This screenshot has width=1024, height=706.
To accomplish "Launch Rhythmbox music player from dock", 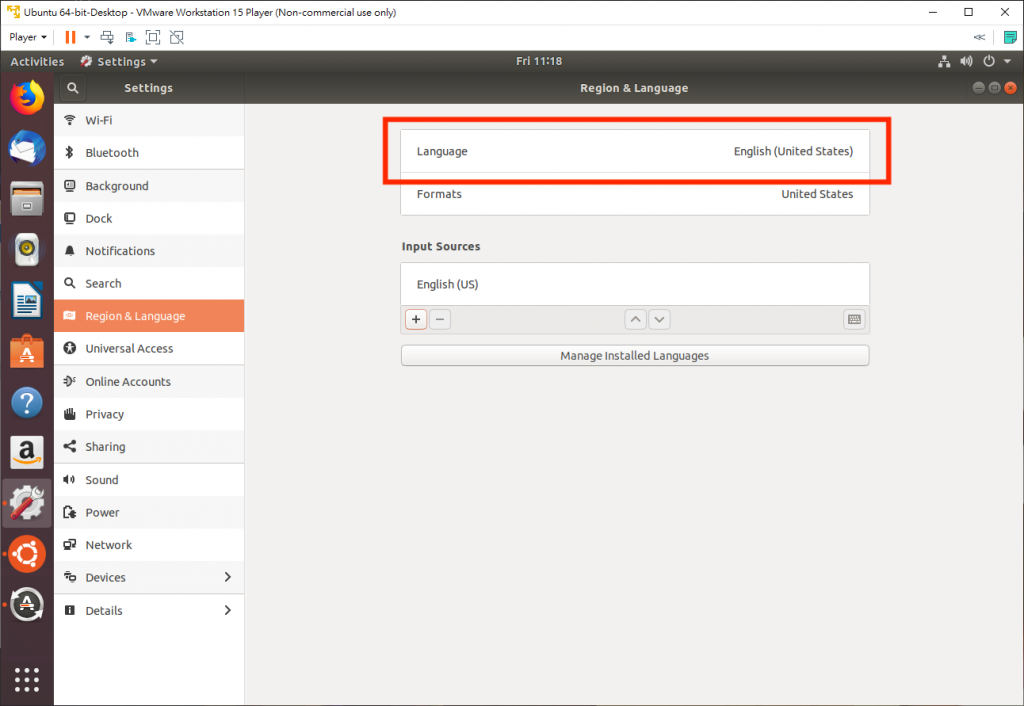I will (27, 249).
